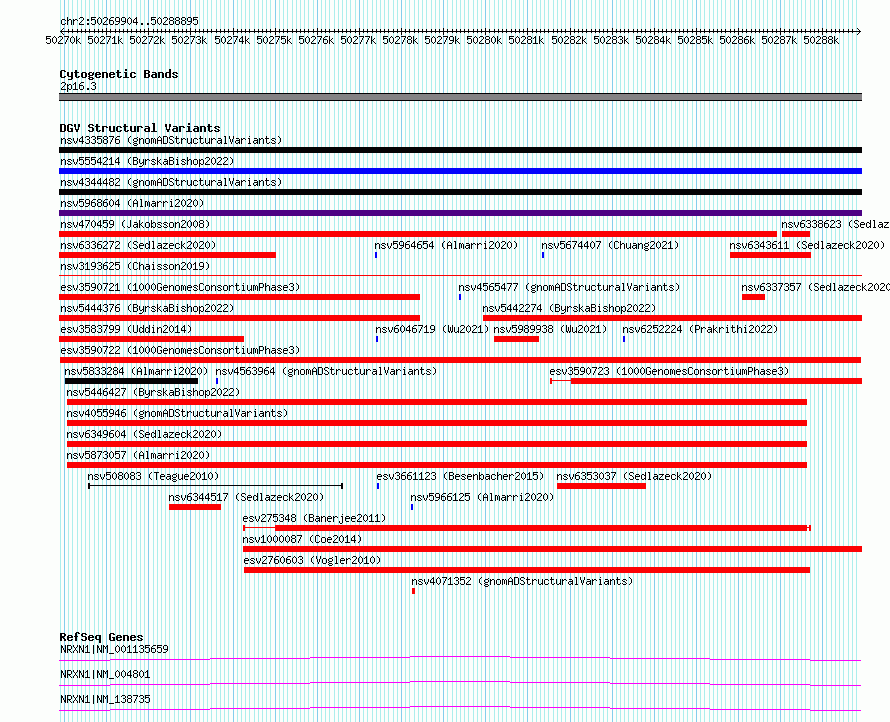Open nsv6046719 Wu2021 variant
This screenshot has height=722, width=890.
coord(432,329)
